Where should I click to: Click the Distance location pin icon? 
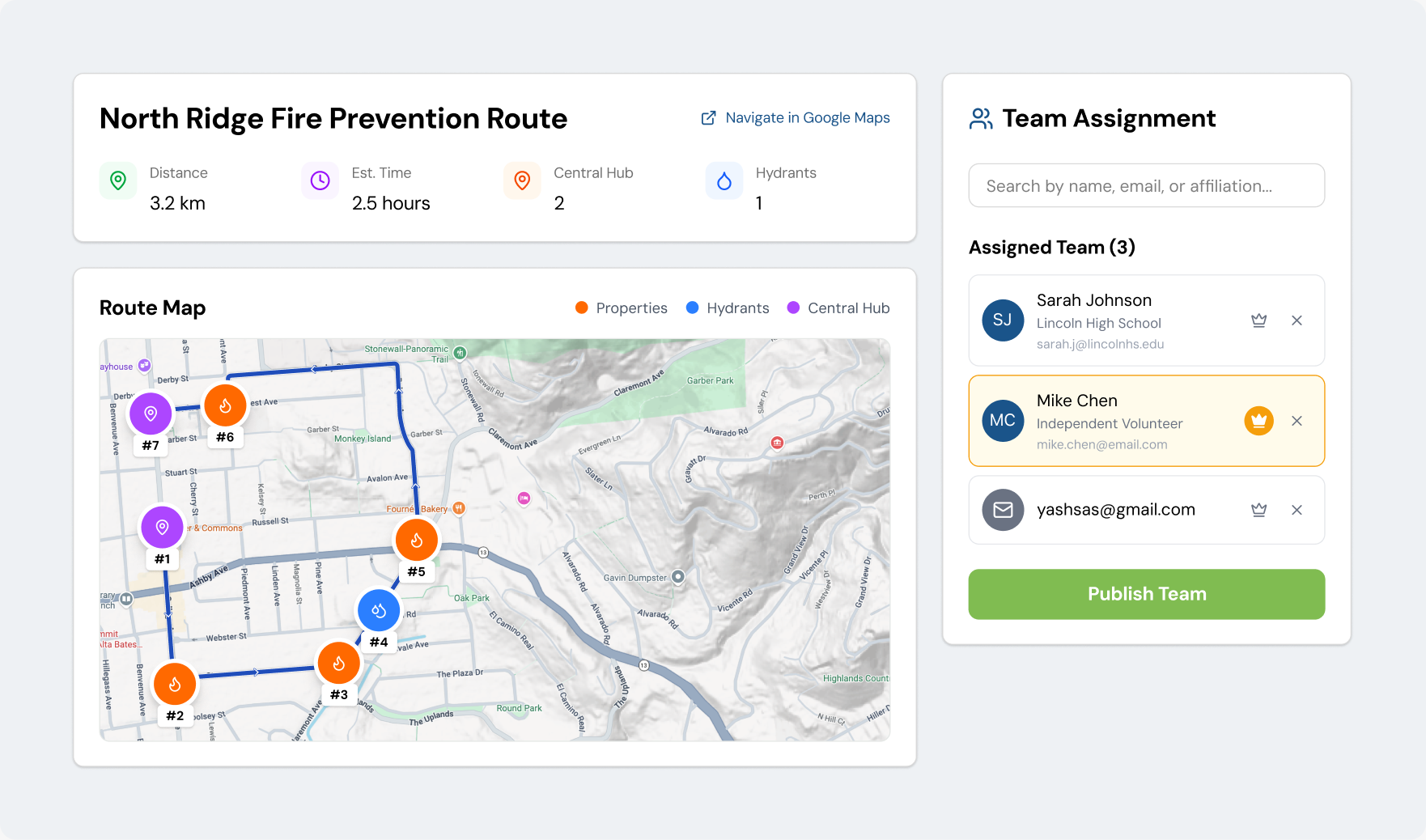point(118,180)
